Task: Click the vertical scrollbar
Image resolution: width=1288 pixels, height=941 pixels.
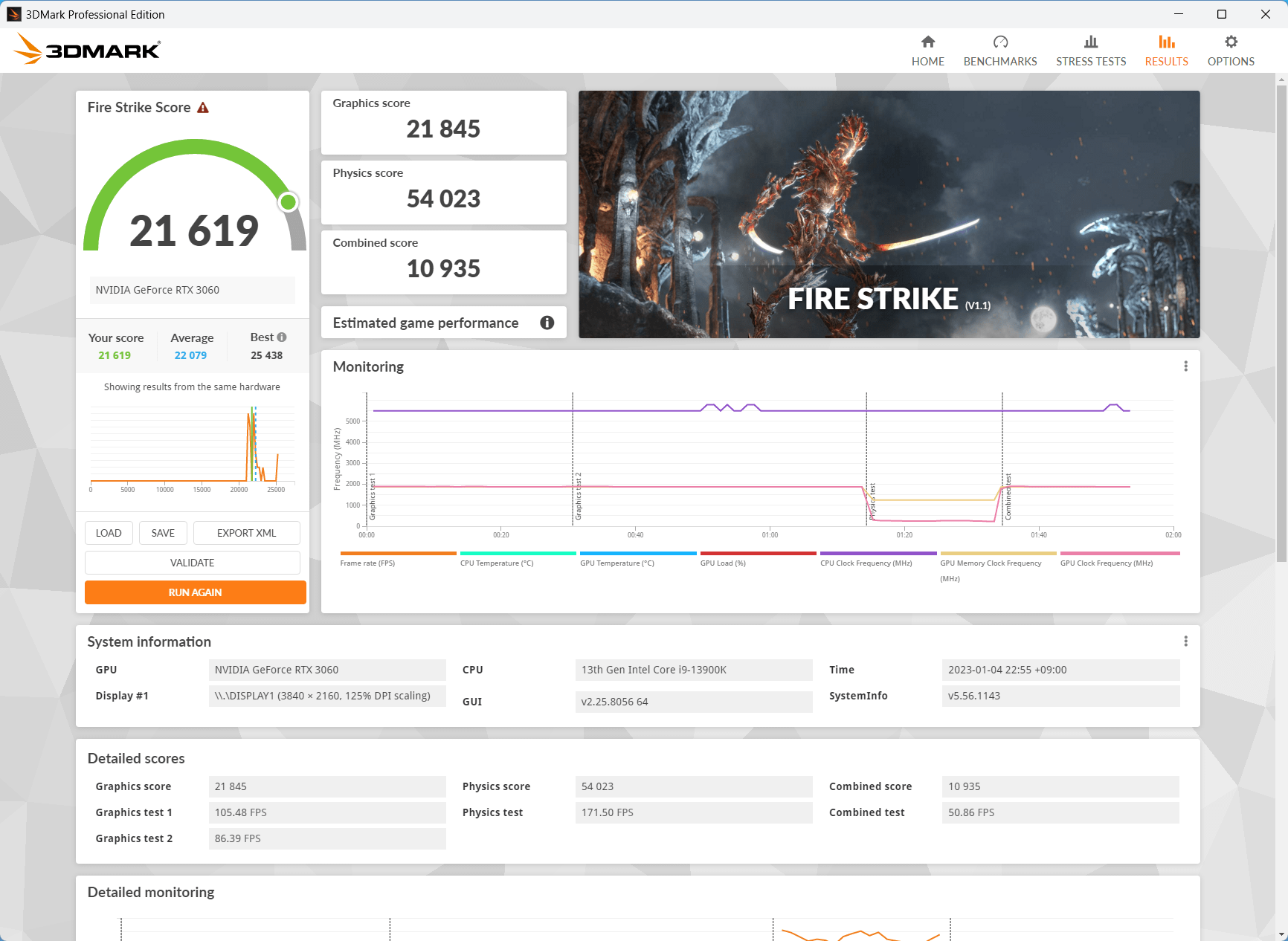Action: [x=1281, y=323]
